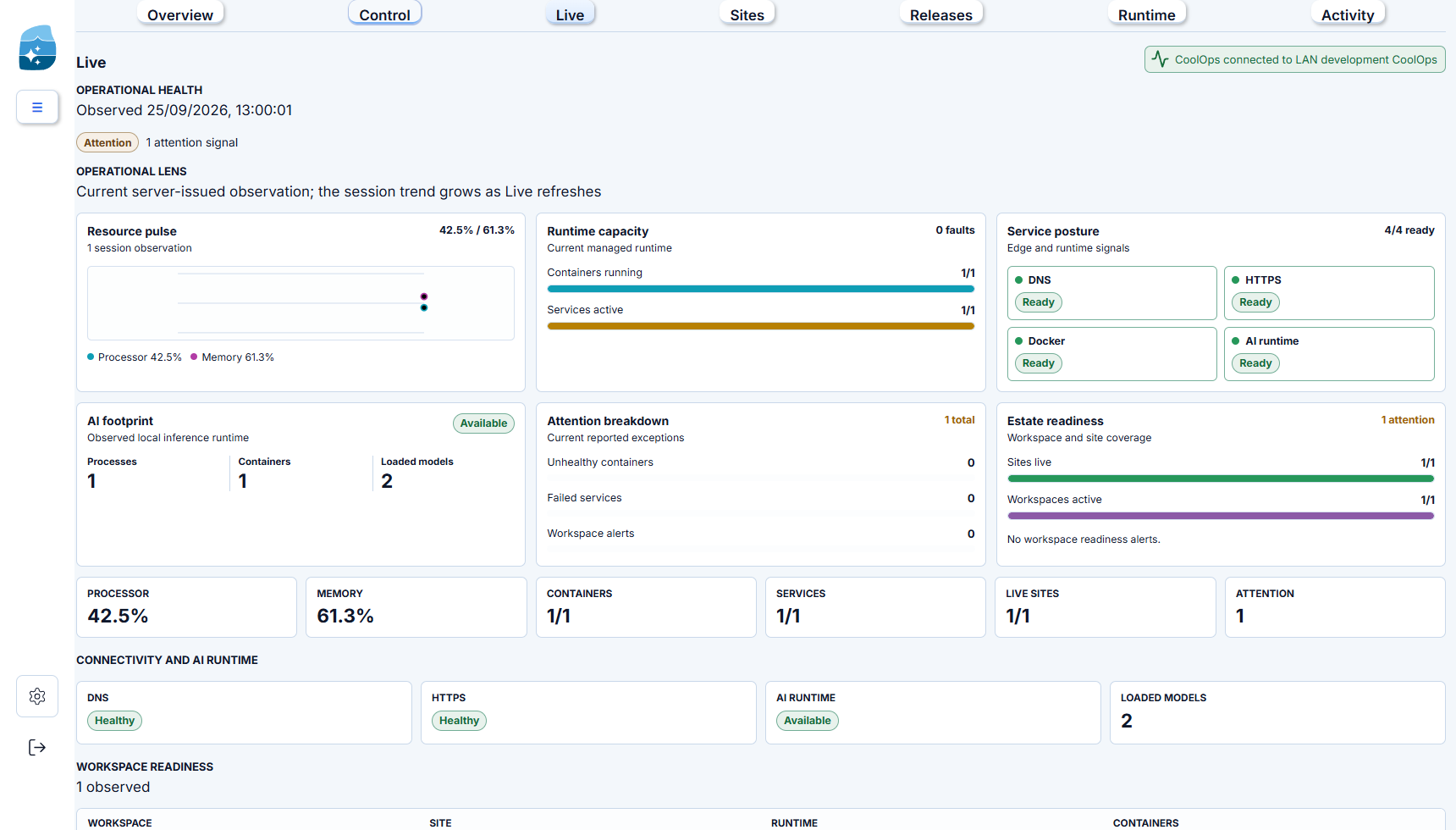
Task: Open the Releases tab
Action: [940, 14]
